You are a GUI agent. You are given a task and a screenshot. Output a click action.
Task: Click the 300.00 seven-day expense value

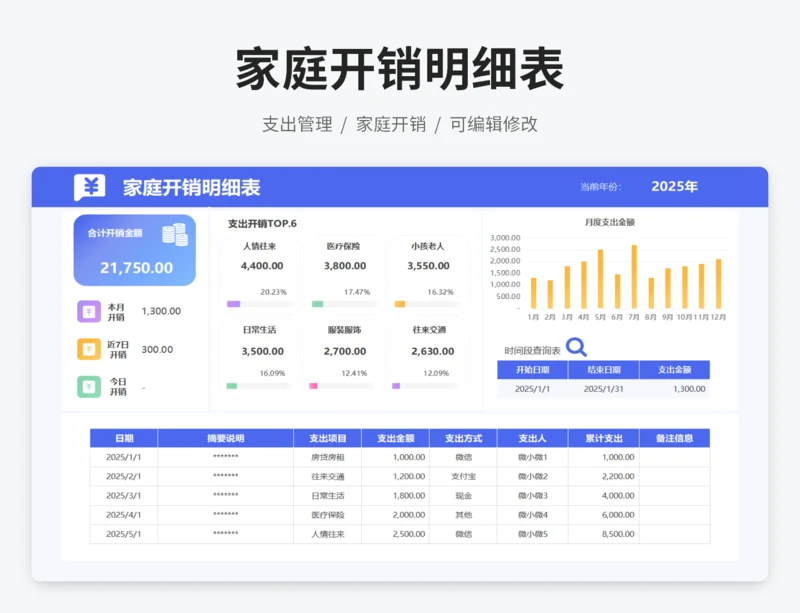(x=157, y=349)
